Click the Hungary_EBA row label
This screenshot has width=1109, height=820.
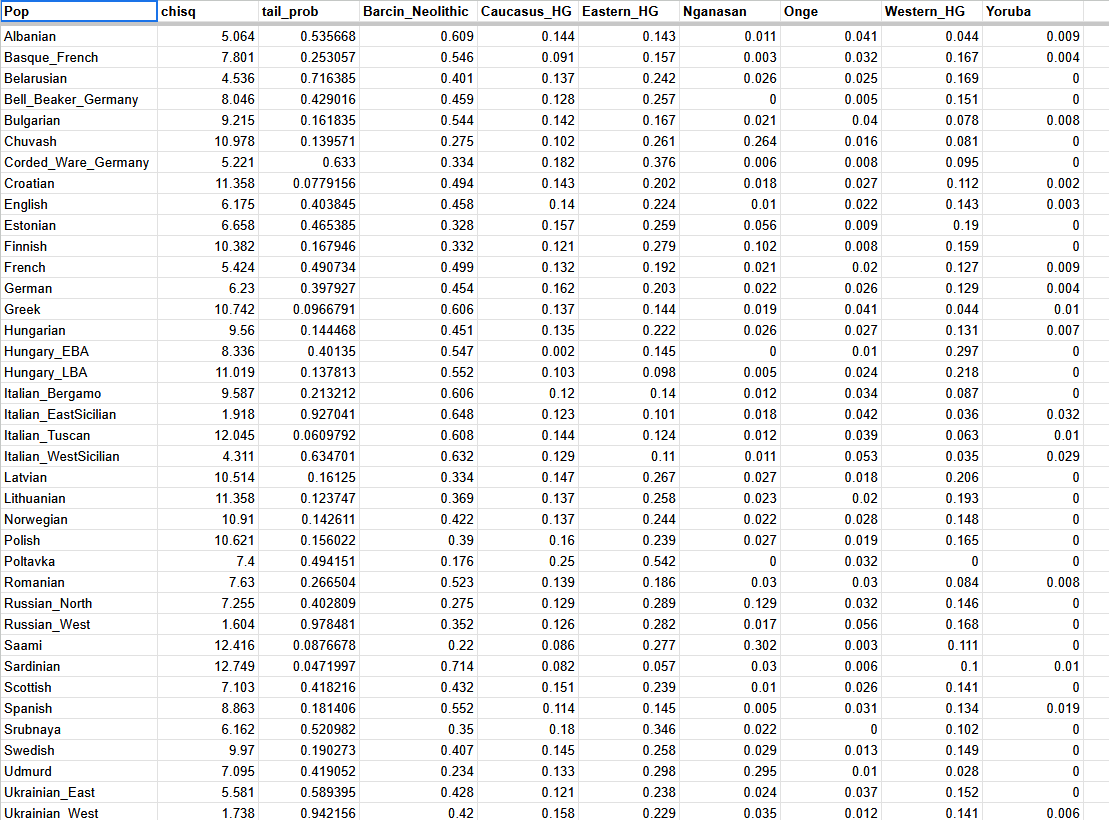coord(46,351)
